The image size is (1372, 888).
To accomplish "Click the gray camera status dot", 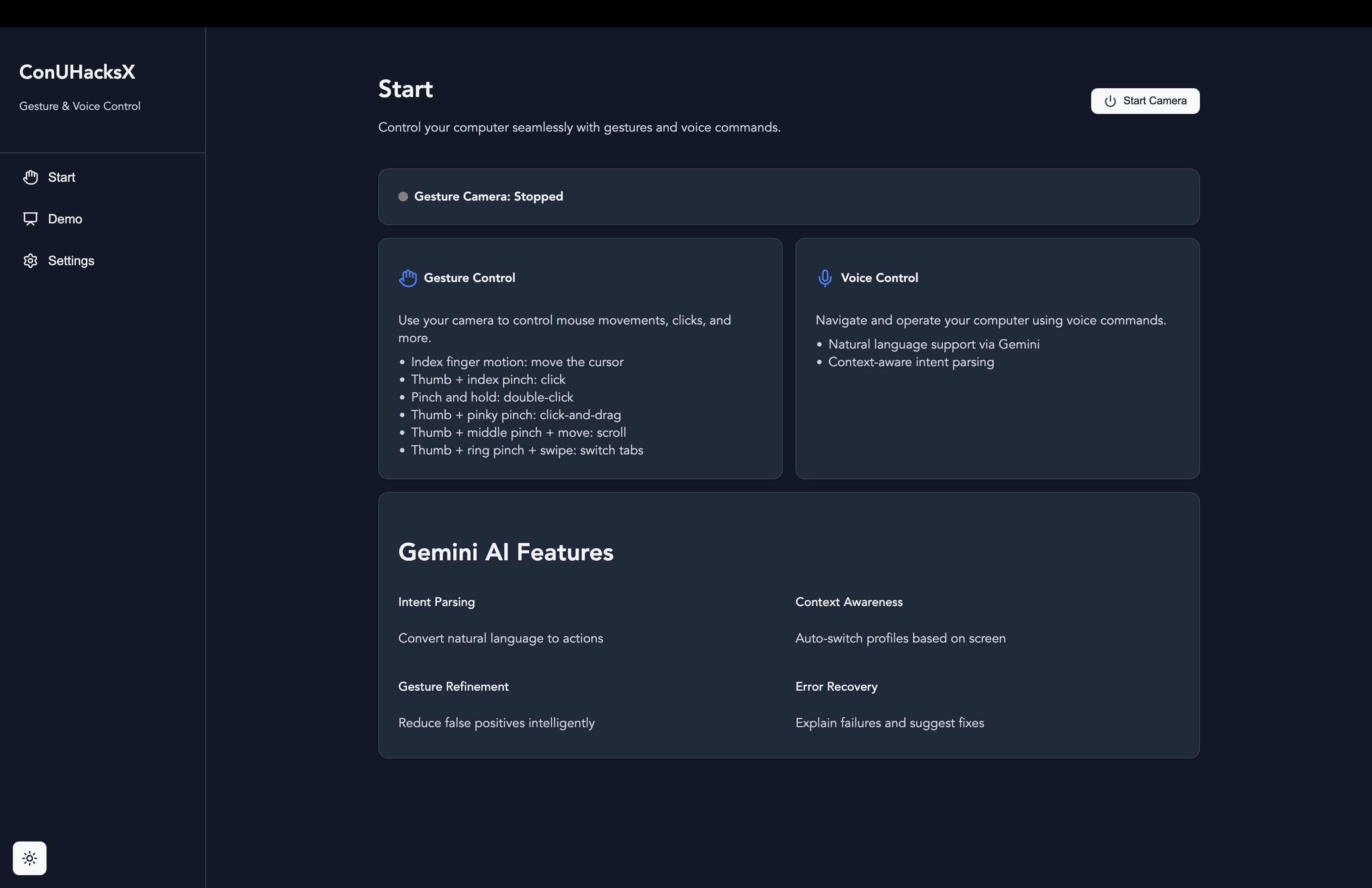I will pos(403,197).
